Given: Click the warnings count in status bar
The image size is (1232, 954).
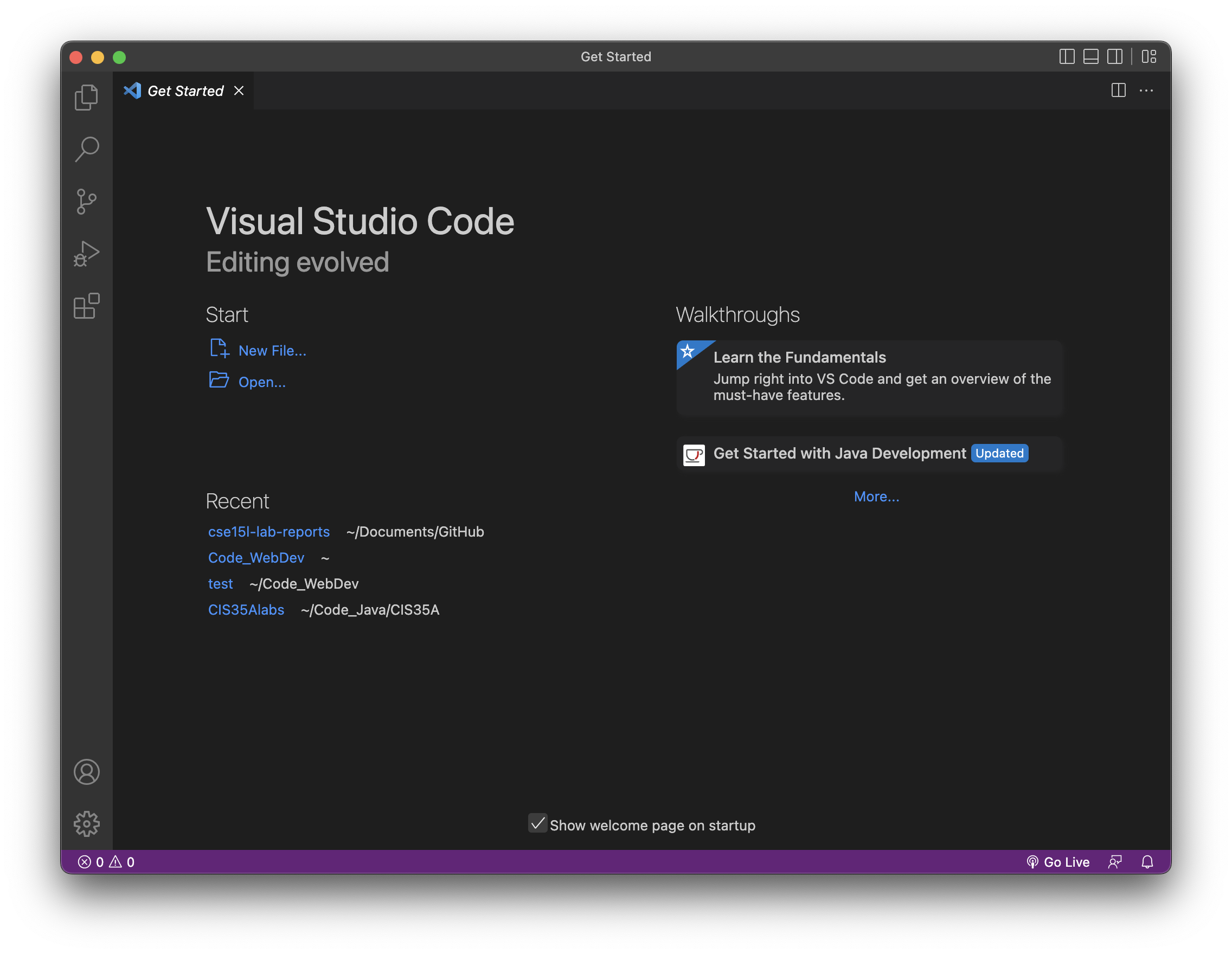Looking at the screenshot, I should [x=121, y=861].
